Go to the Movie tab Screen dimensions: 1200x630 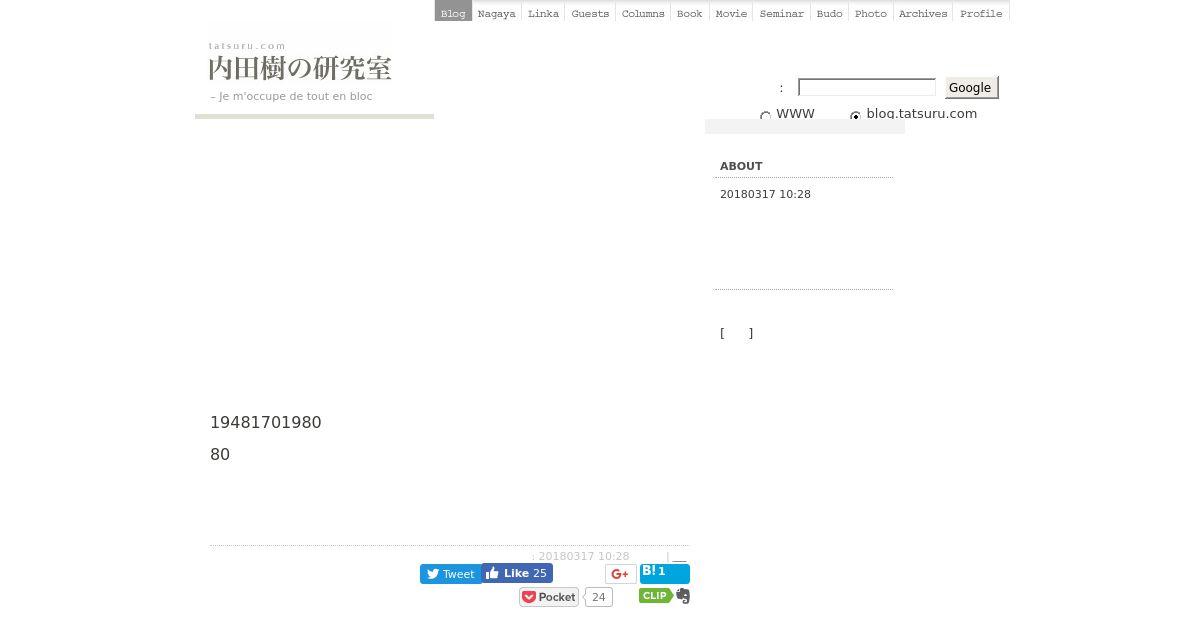click(x=731, y=12)
